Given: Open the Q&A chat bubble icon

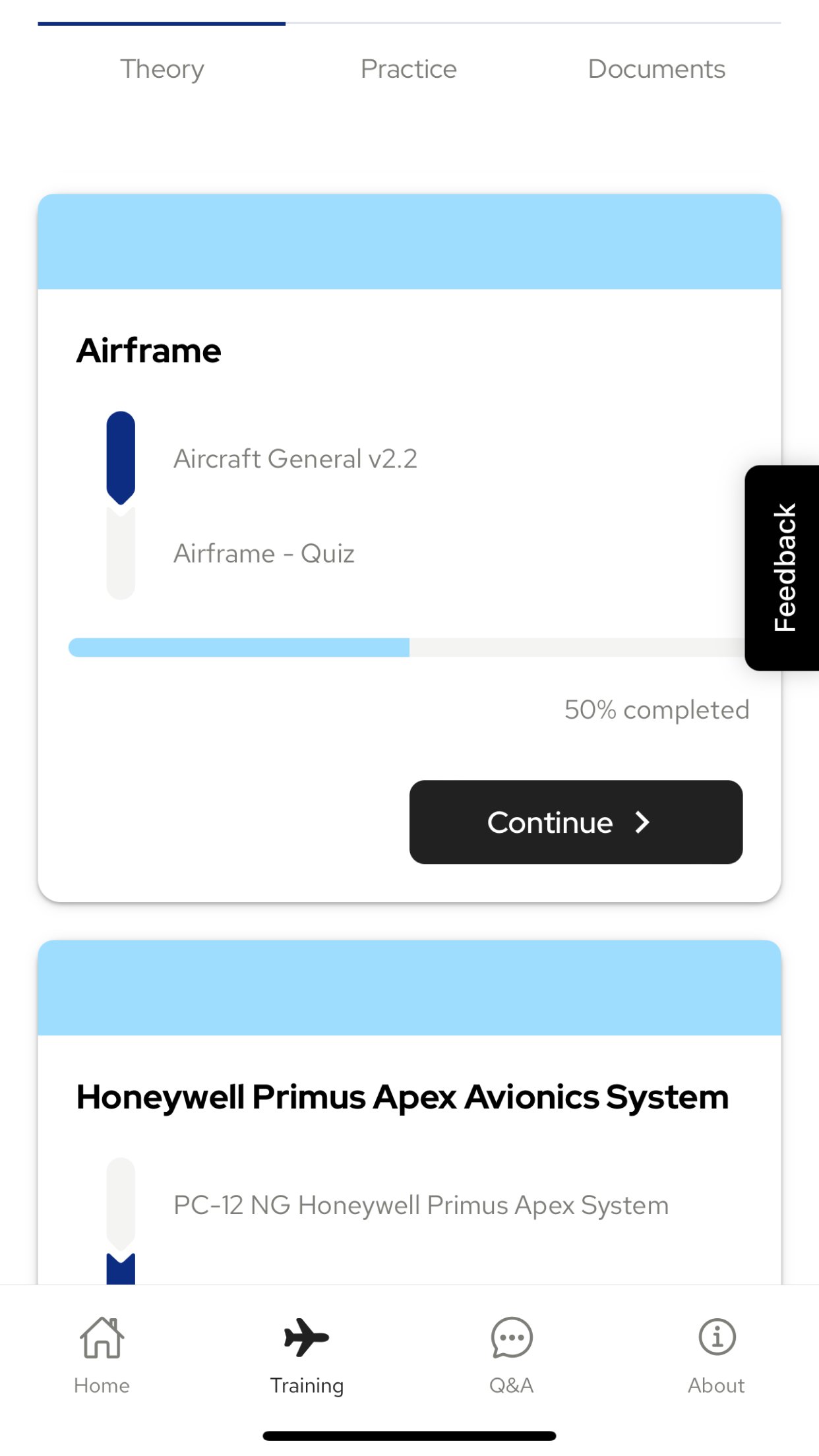Looking at the screenshot, I should (512, 1338).
